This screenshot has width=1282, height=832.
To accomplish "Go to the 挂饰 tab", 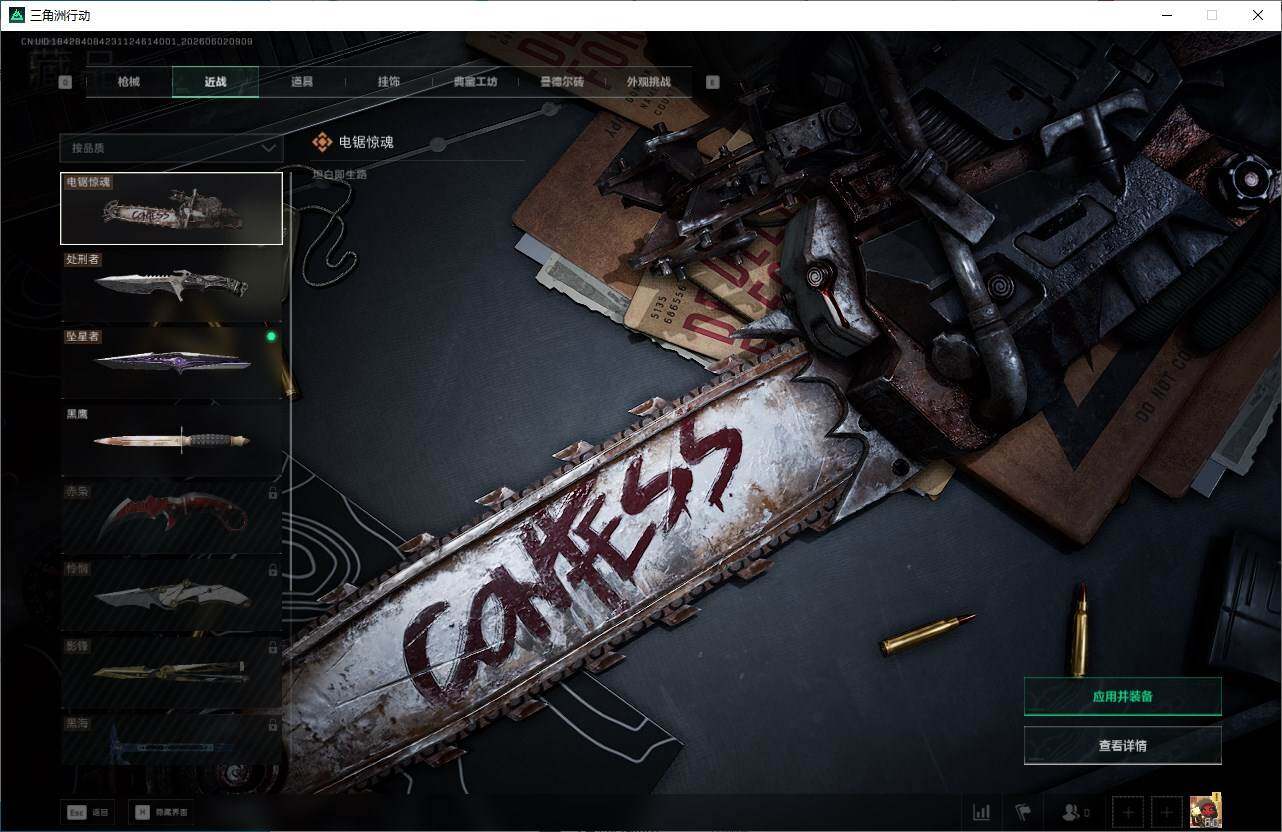I will point(389,82).
